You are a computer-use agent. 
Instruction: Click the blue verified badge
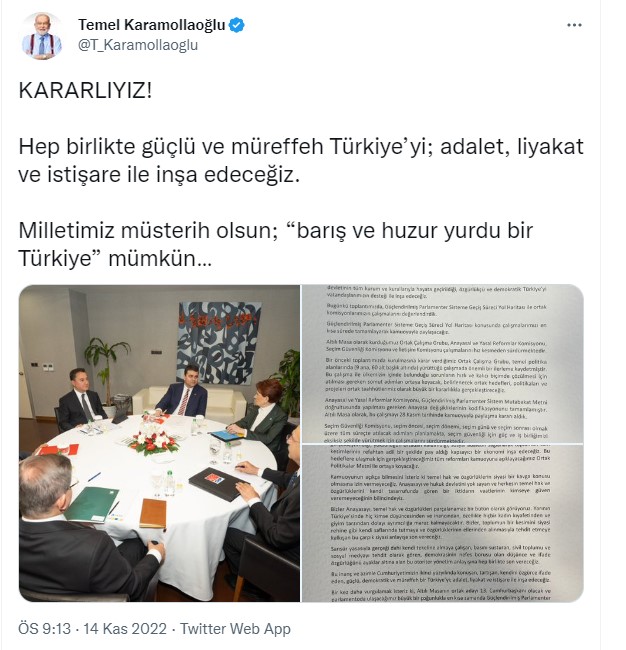[237, 25]
